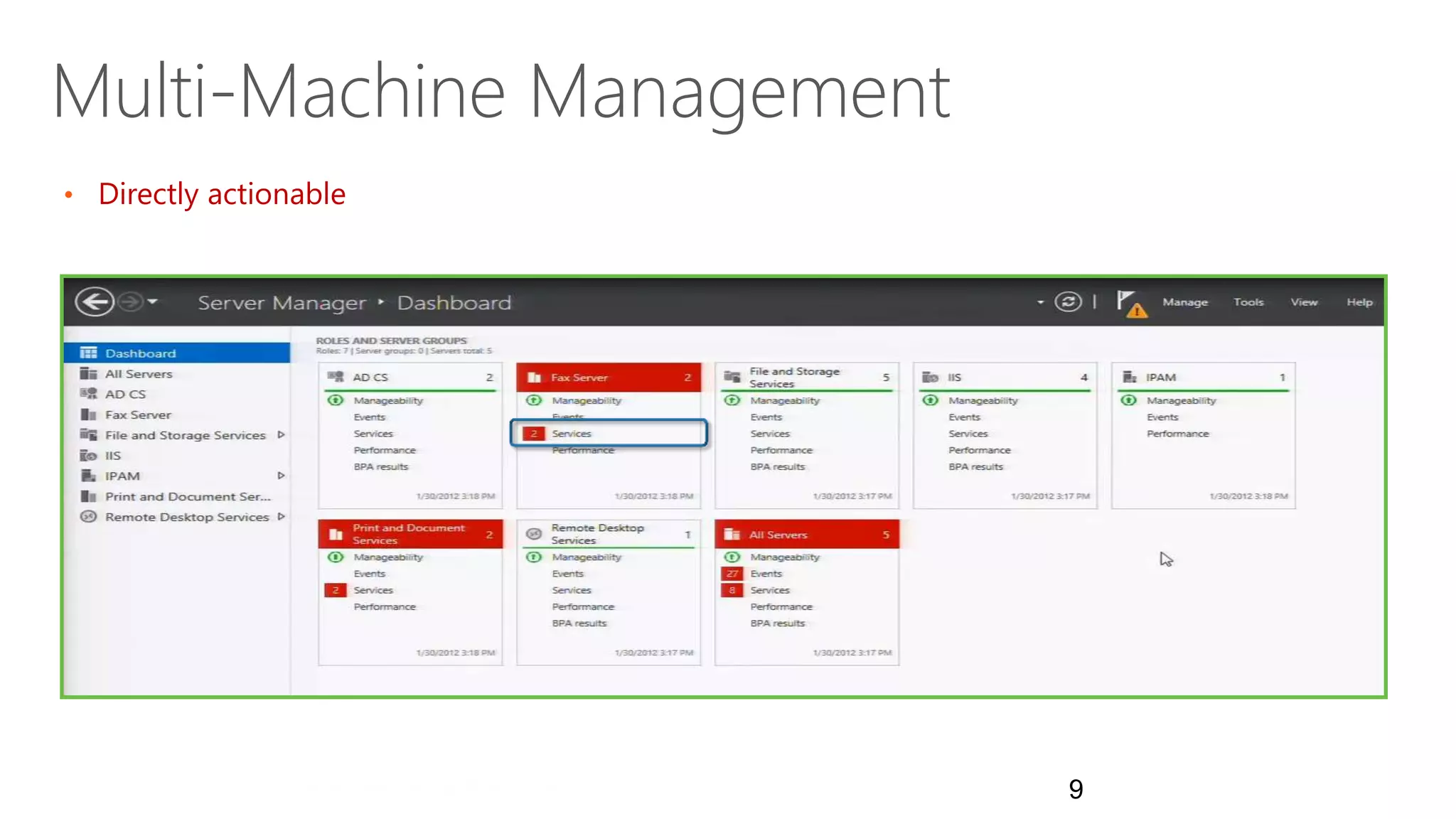Click Manageability icon in All Servers tile
Image resolution: width=1456 pixels, height=819 pixels.
[x=732, y=557]
